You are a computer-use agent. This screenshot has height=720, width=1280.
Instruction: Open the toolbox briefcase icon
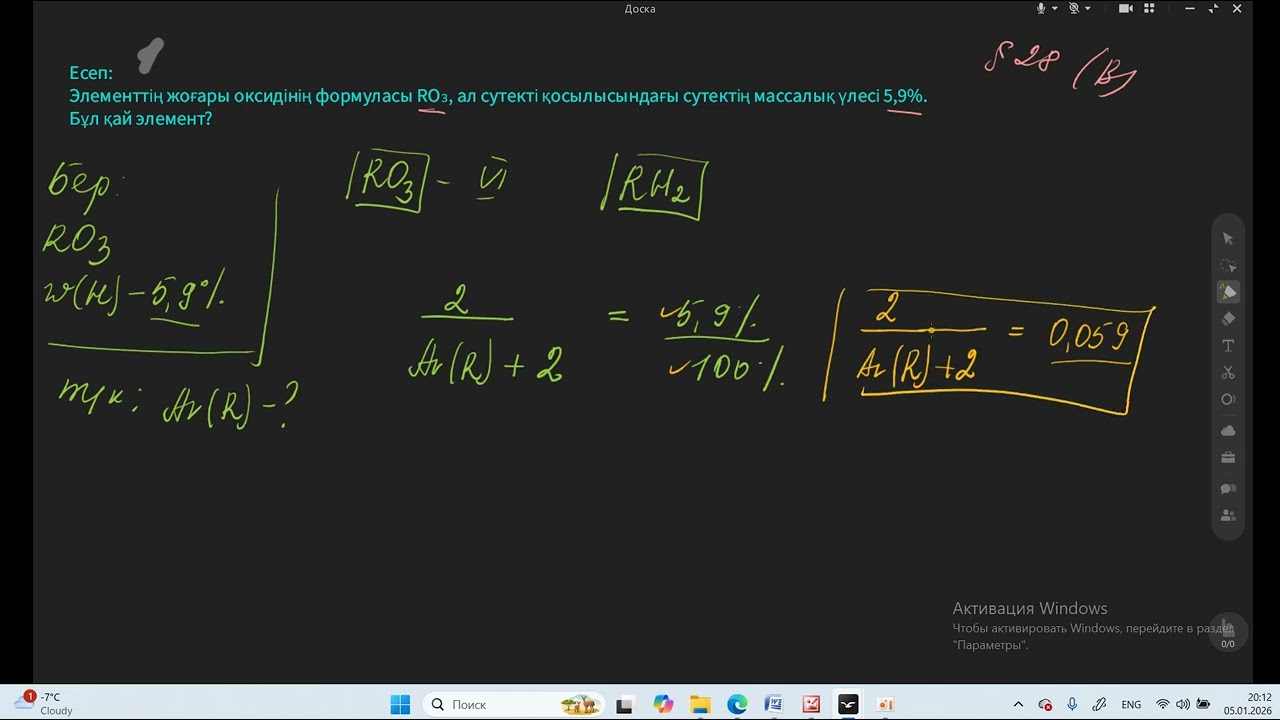pos(1228,458)
